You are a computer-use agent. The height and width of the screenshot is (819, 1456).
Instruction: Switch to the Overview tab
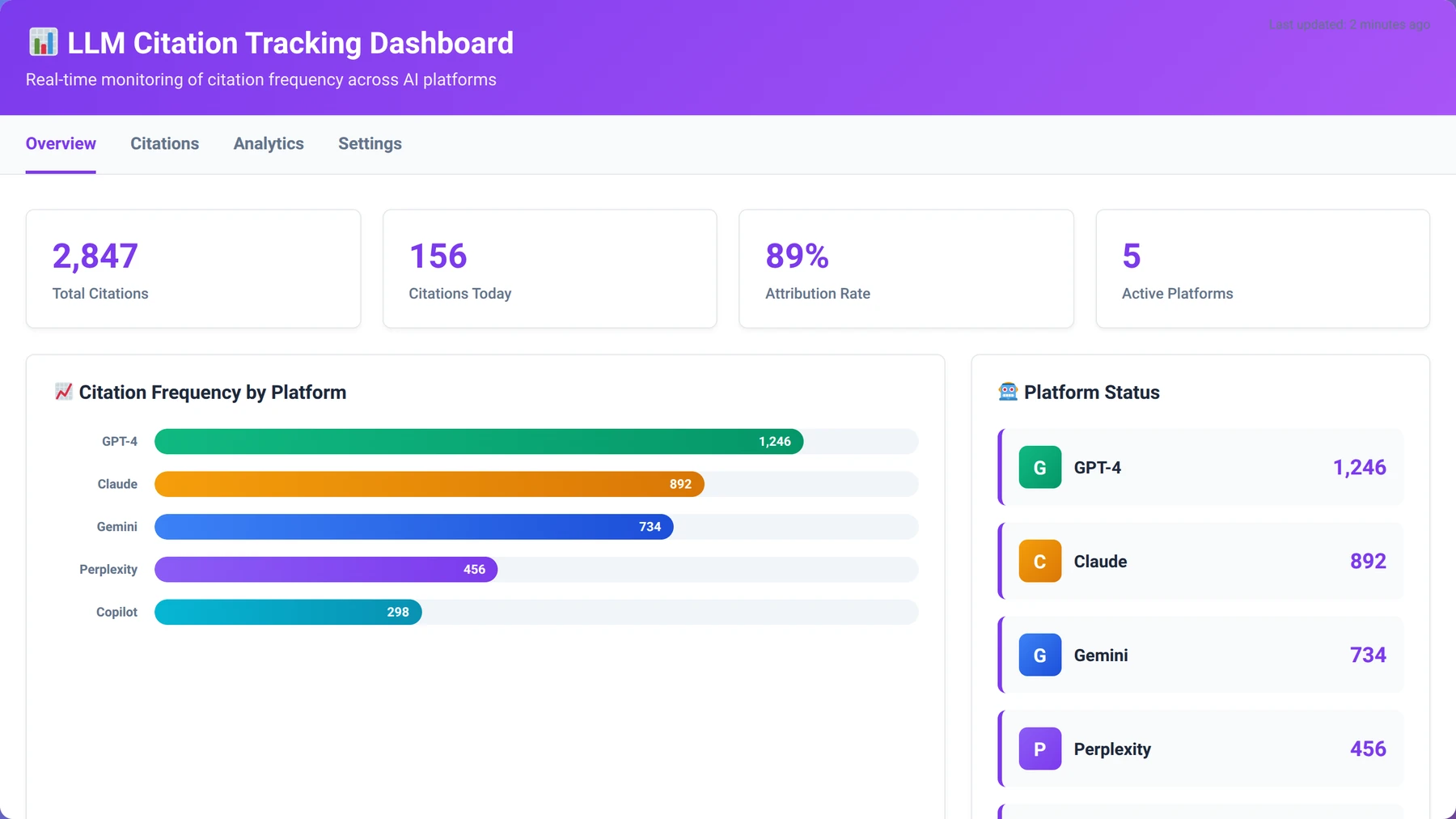tap(61, 143)
